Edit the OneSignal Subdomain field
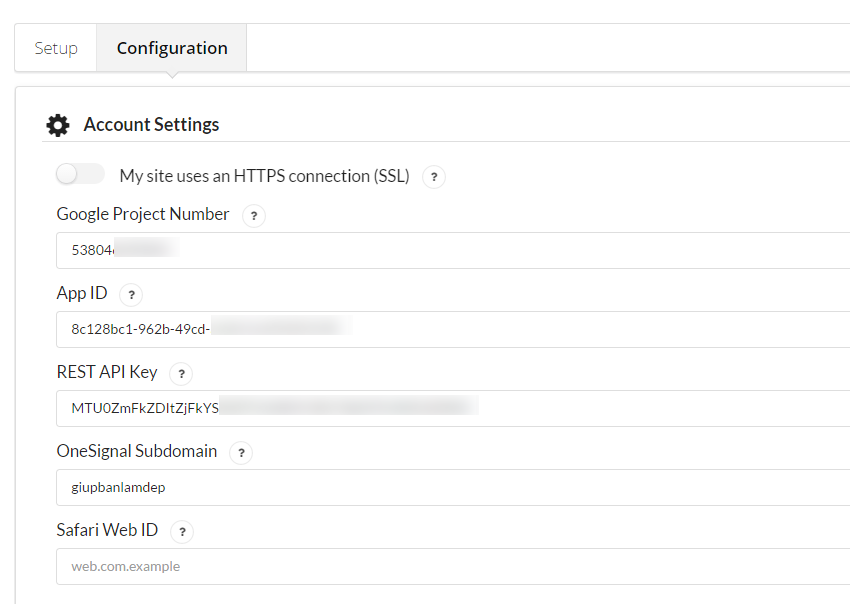The image size is (850, 604). coord(450,487)
